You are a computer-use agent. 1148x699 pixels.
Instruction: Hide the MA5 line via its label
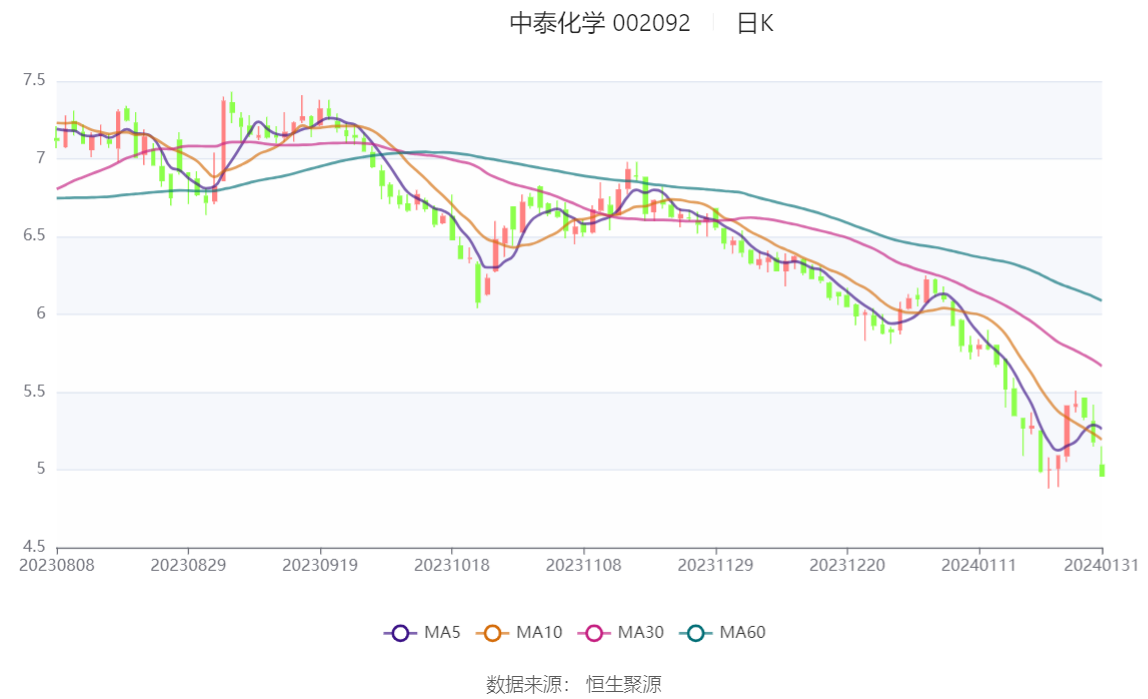tap(442, 632)
